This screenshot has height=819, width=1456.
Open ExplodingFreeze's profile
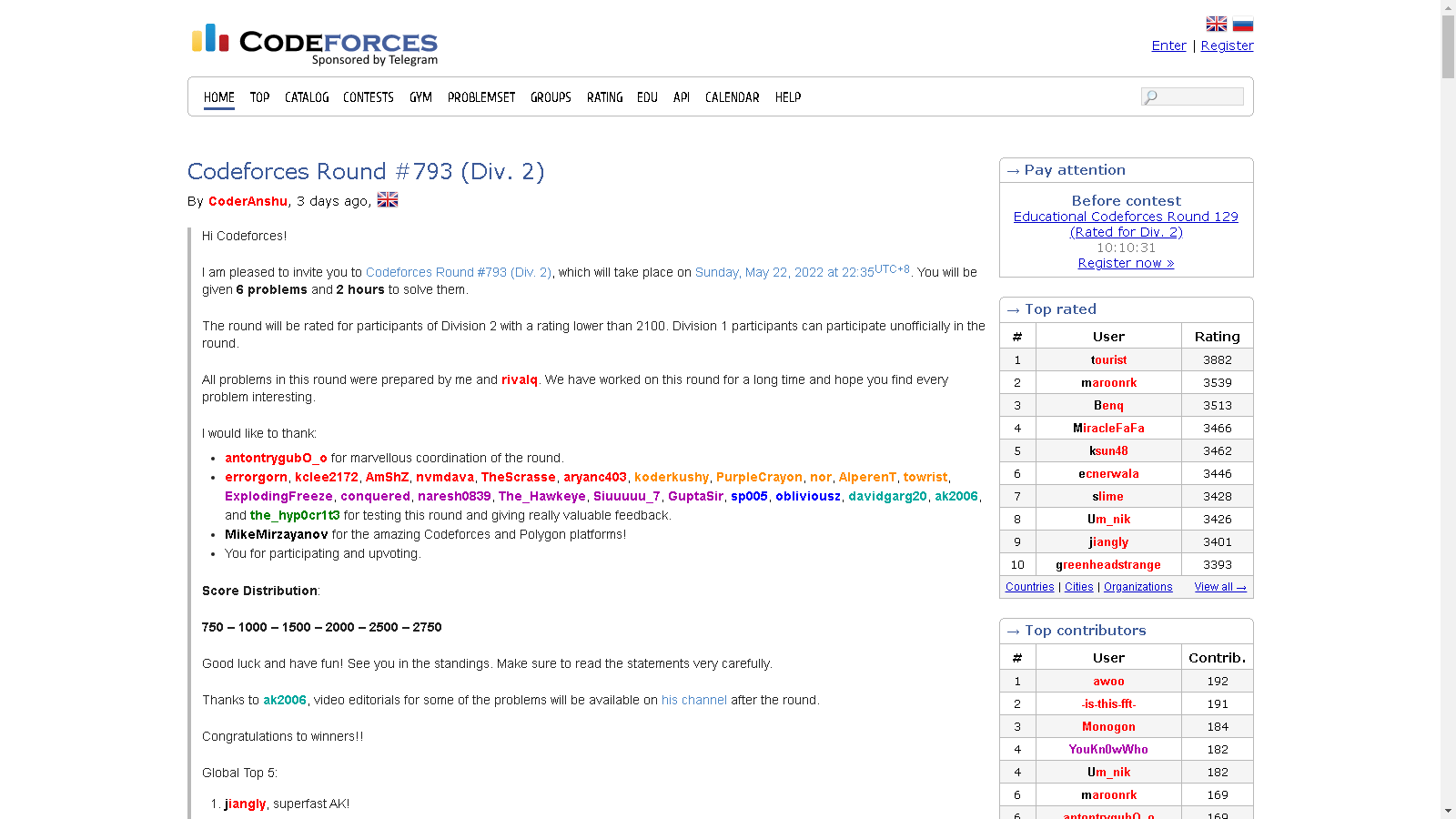click(278, 496)
